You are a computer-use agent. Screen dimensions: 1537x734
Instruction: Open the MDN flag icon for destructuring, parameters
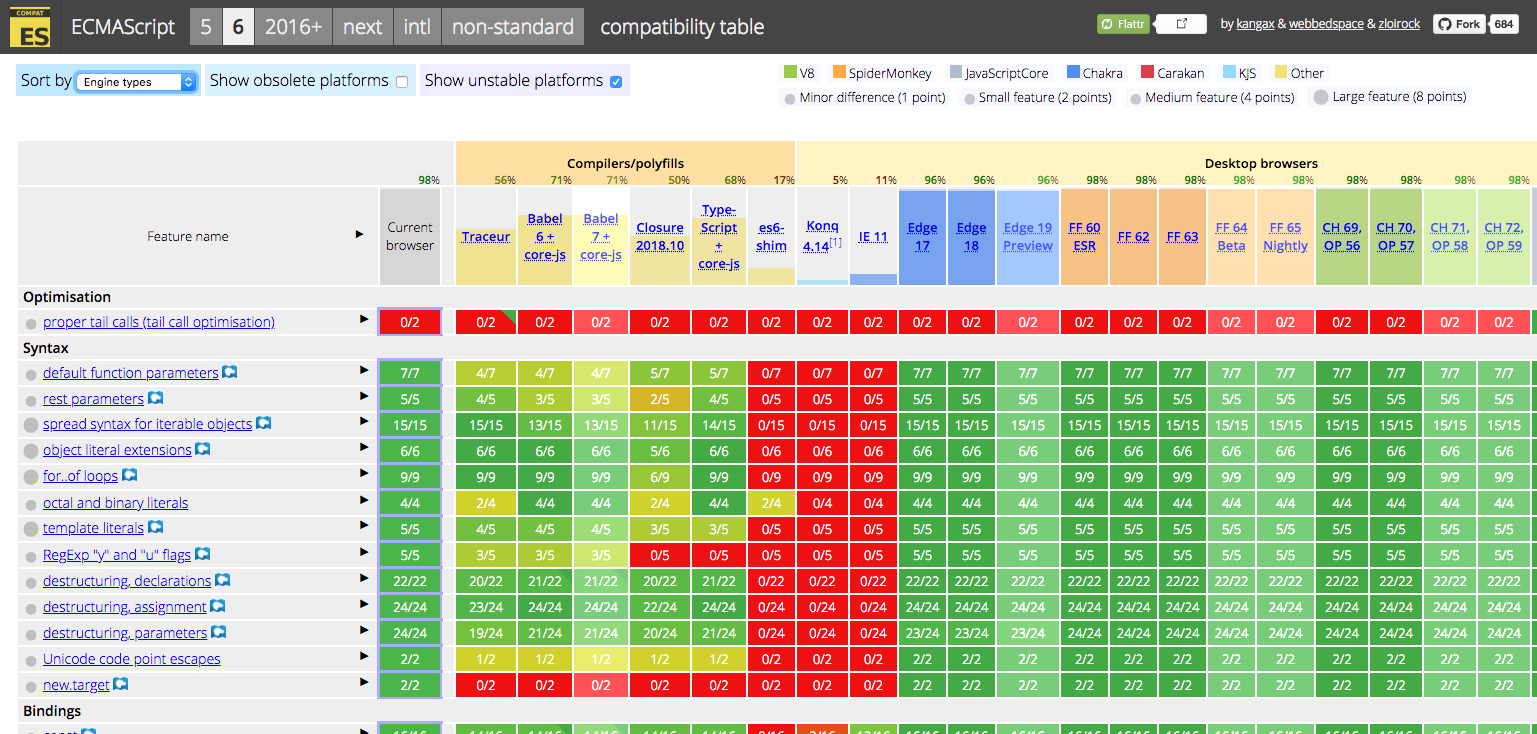pyautogui.click(x=219, y=632)
